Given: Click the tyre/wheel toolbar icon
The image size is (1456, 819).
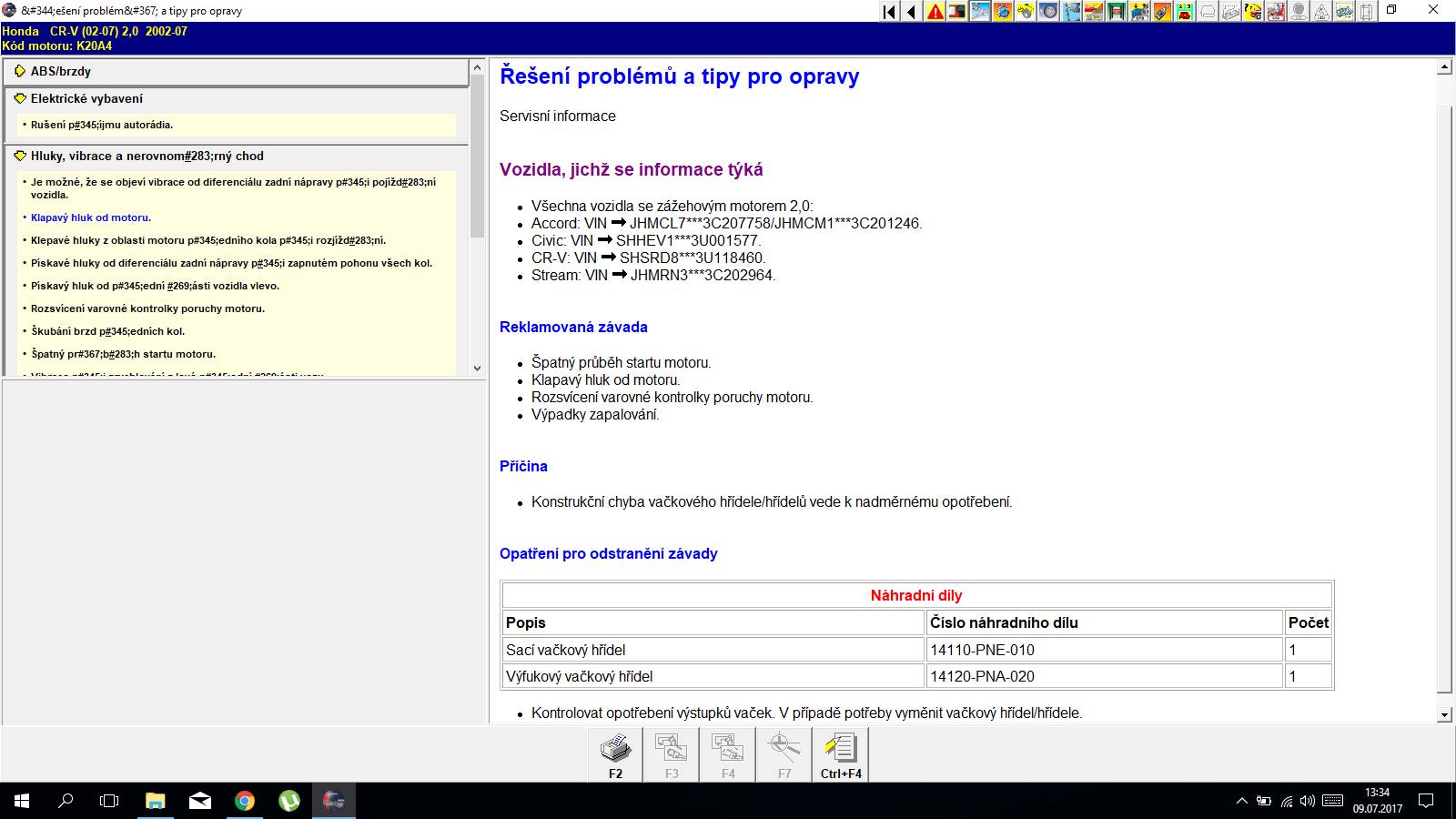Looking at the screenshot, I should 1048,12.
